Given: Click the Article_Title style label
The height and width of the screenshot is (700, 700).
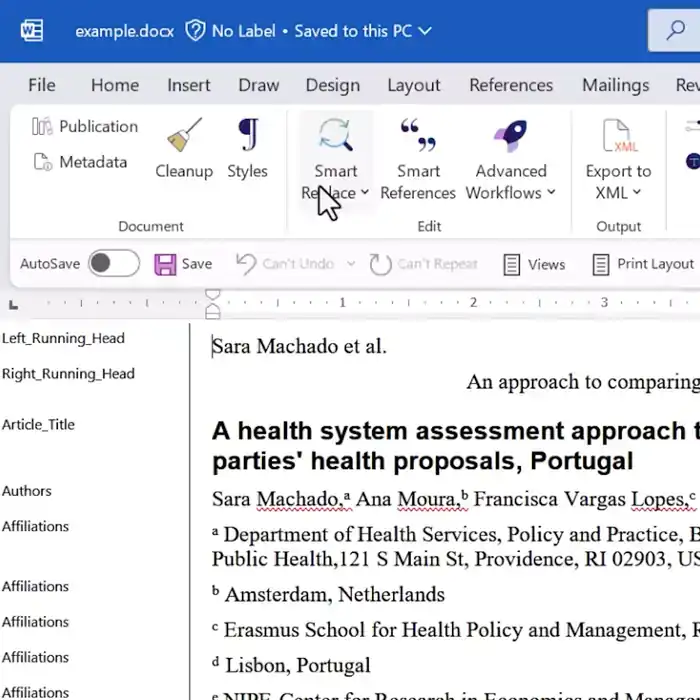Looking at the screenshot, I should point(38,424).
